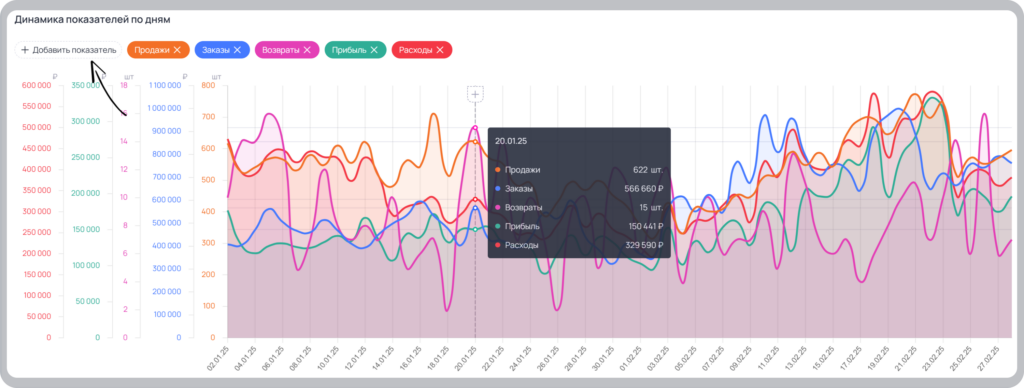
Task: Click the red 300 000 axis value
Action: [37, 212]
